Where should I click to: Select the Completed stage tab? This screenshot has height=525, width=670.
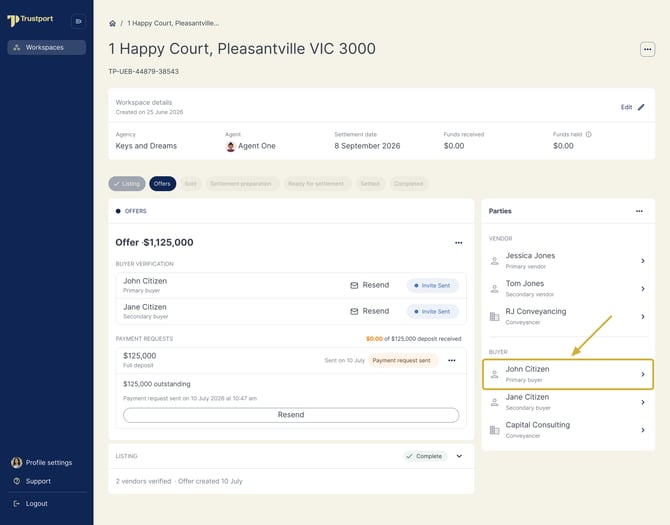click(408, 184)
